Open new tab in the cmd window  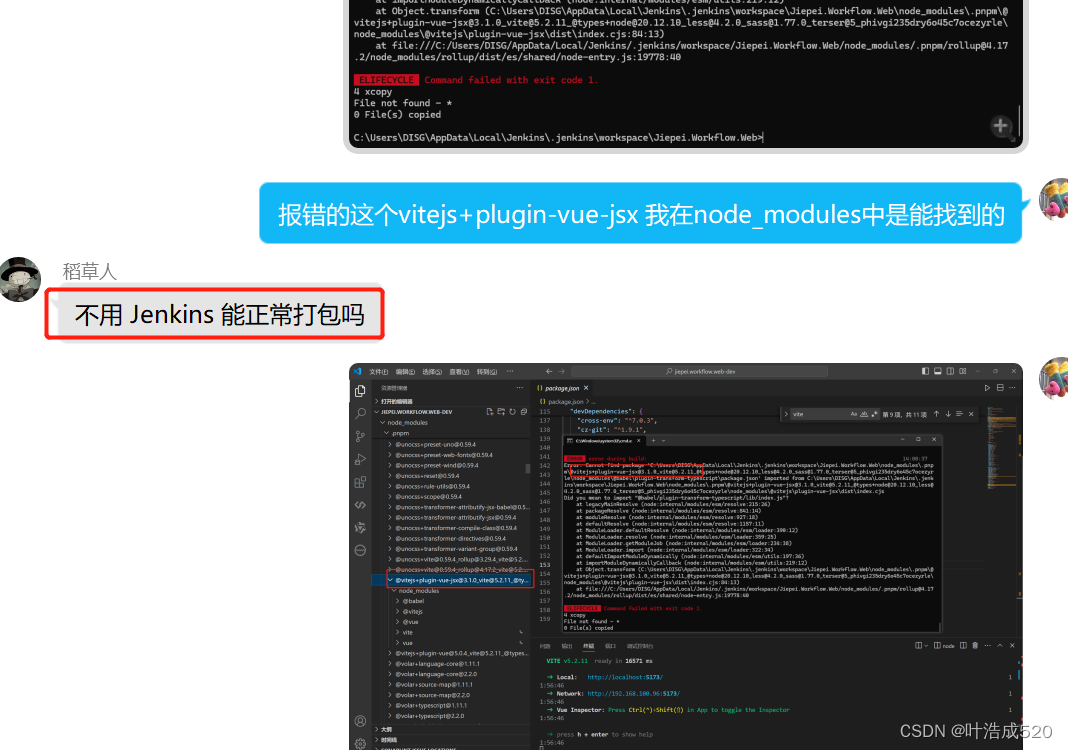[x=653, y=440]
